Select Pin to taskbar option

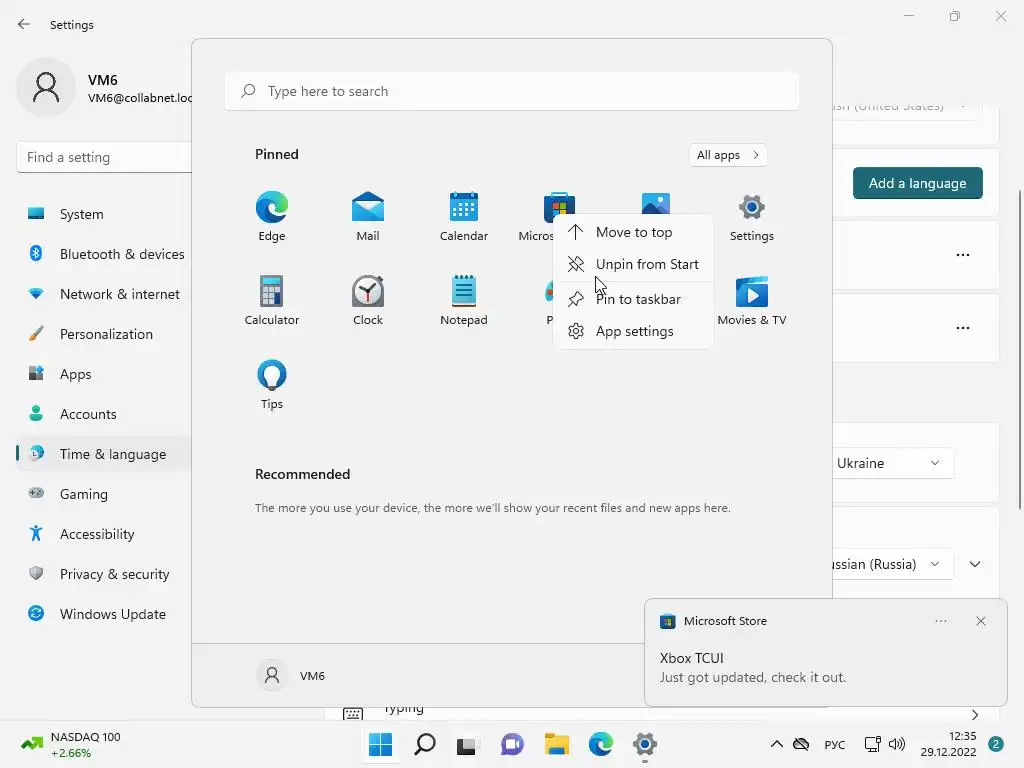[633, 299]
